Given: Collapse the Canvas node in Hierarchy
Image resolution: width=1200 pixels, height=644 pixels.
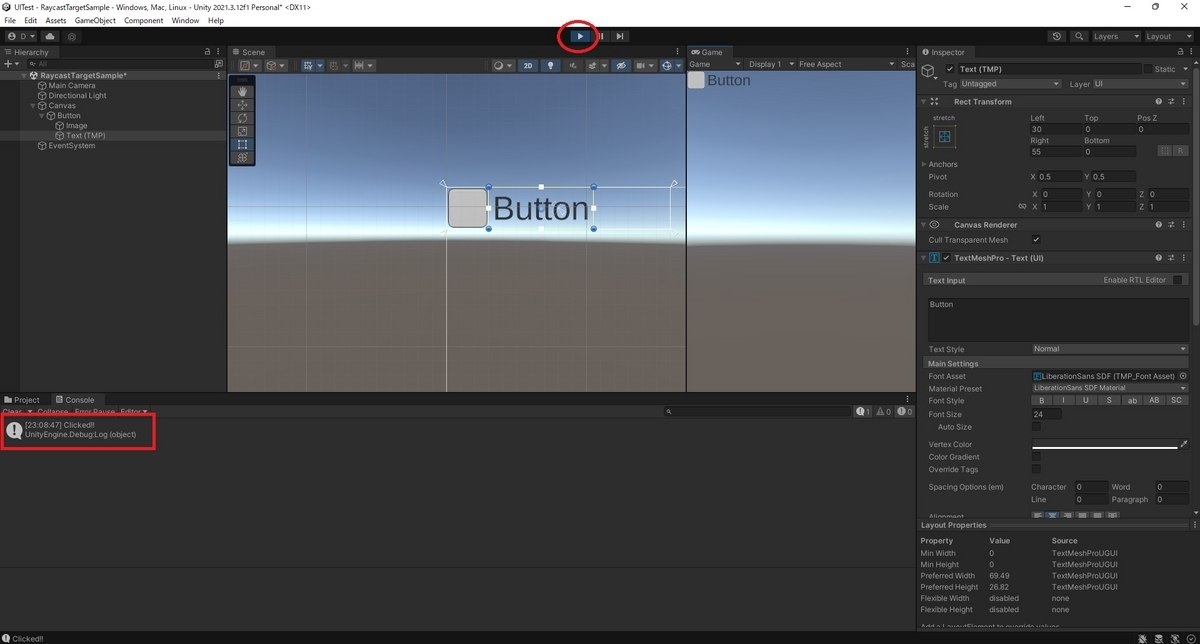Looking at the screenshot, I should pyautogui.click(x=31, y=106).
